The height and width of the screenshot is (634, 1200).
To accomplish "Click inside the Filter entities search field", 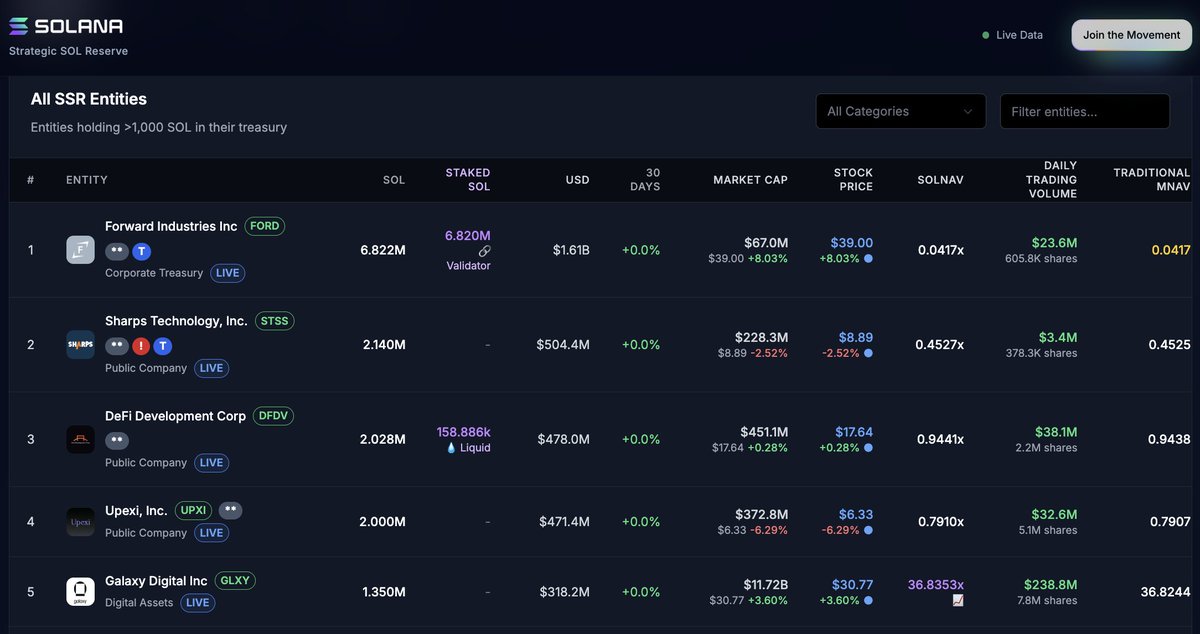I will tap(1085, 111).
